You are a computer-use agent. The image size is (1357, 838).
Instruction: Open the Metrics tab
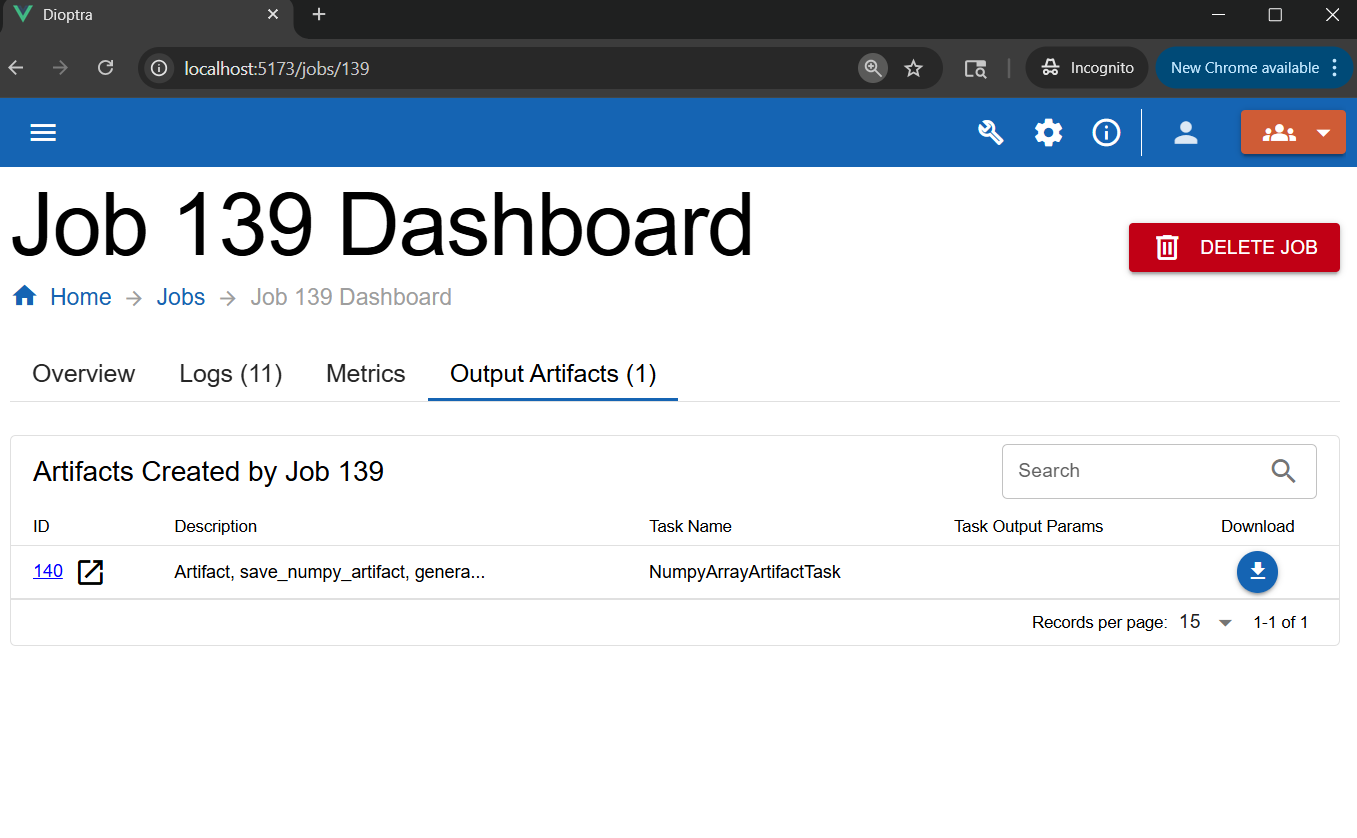(366, 374)
